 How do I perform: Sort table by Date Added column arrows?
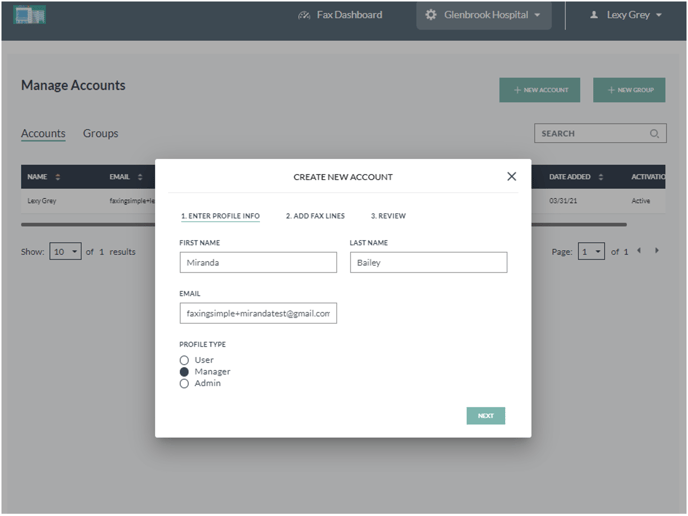click(601, 177)
